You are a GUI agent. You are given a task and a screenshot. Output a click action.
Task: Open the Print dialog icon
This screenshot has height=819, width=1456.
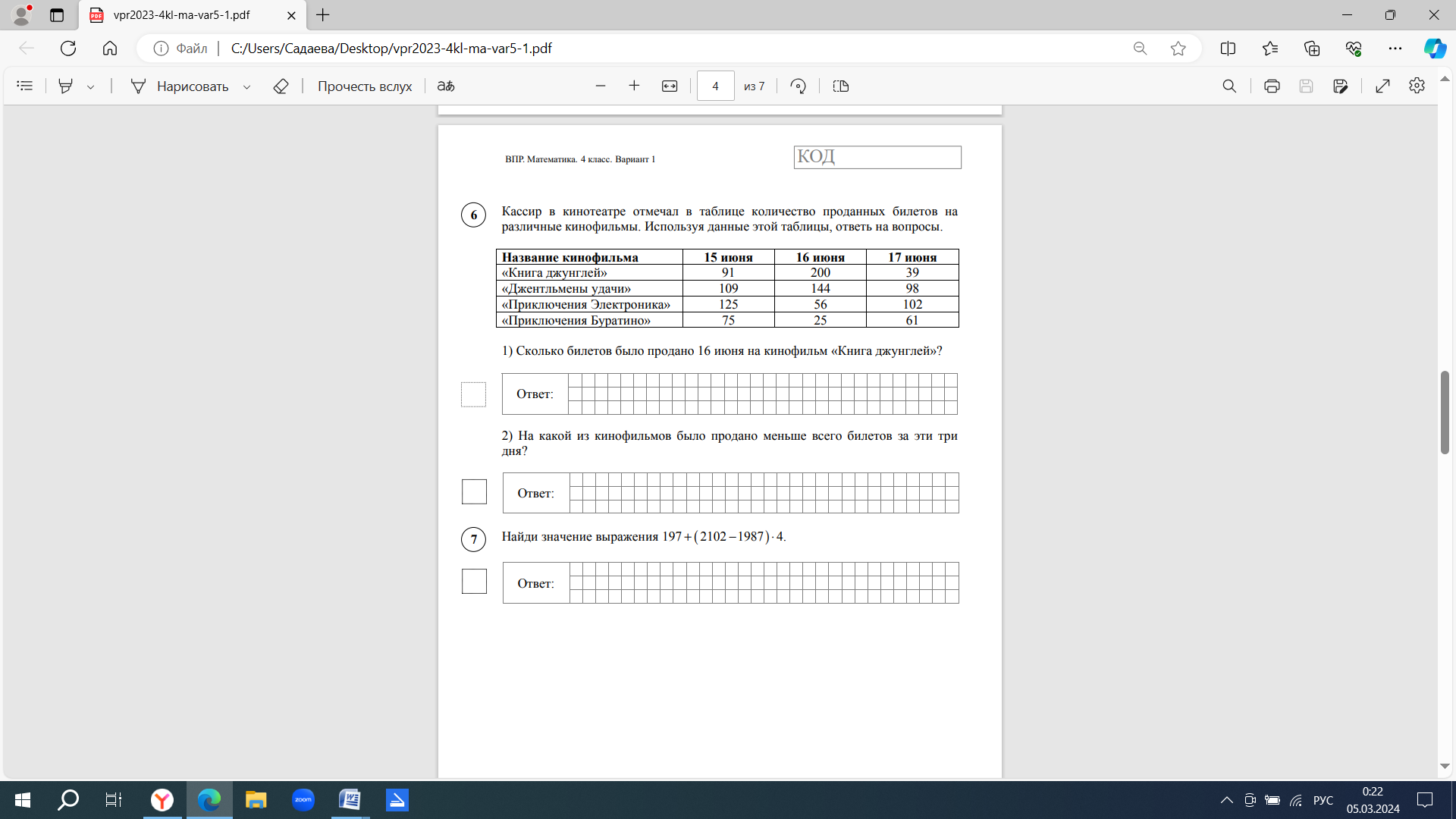[1272, 86]
